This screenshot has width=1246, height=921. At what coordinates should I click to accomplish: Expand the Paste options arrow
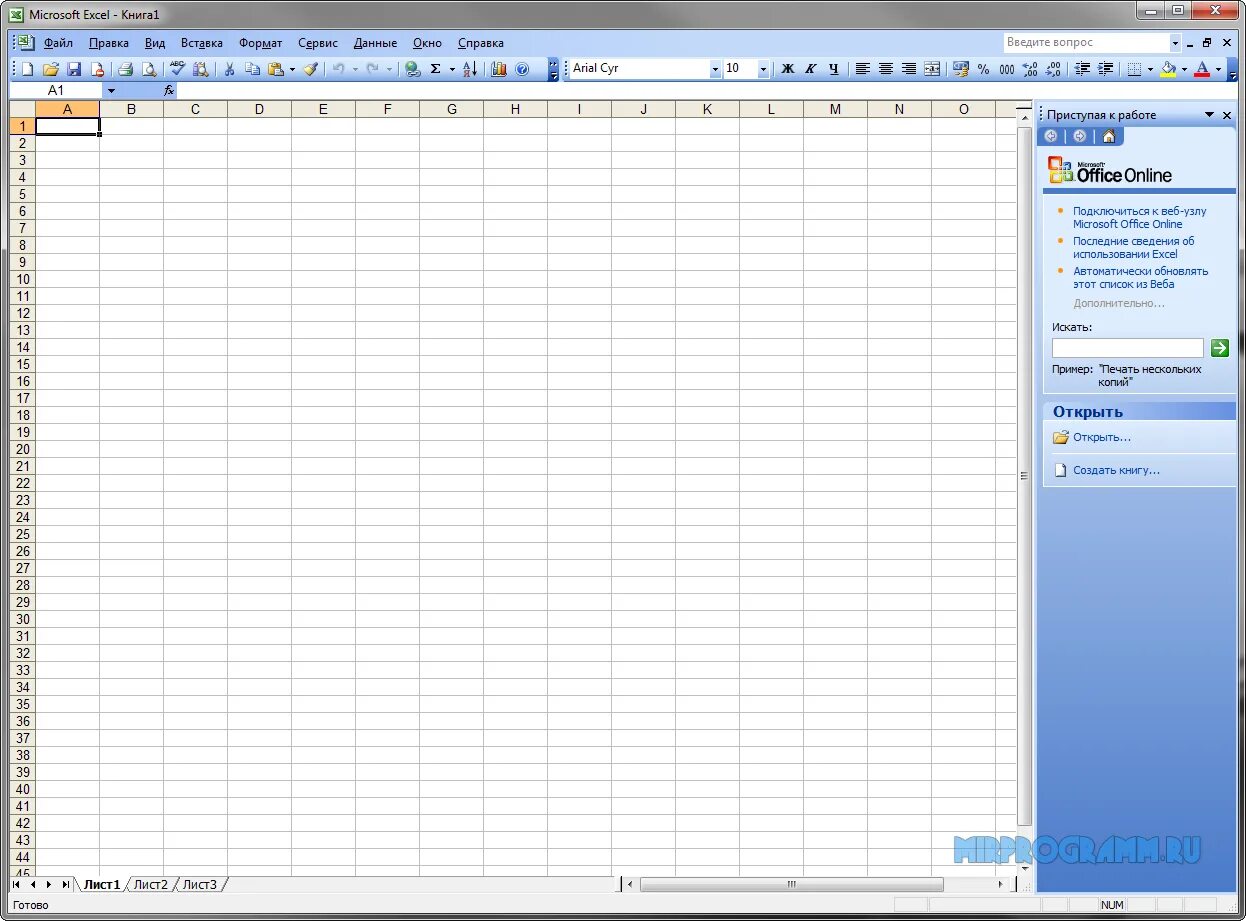click(x=292, y=69)
